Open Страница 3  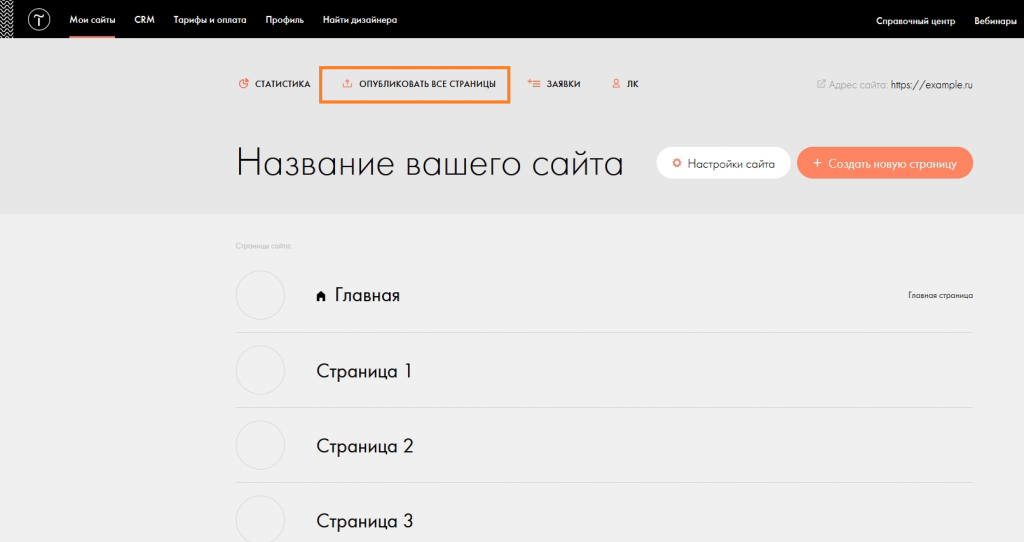click(x=364, y=521)
